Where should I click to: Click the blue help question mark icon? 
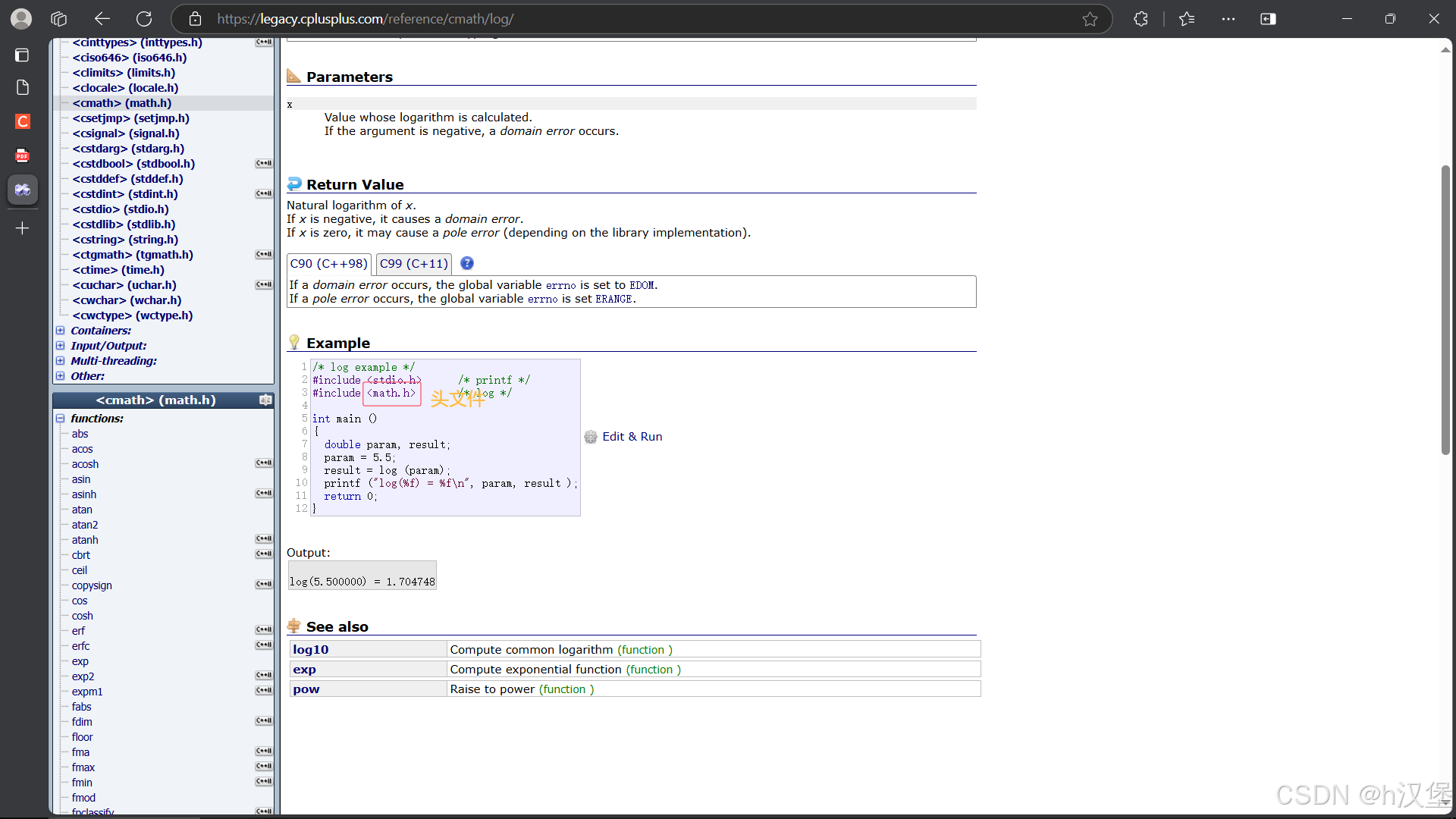pos(467,263)
